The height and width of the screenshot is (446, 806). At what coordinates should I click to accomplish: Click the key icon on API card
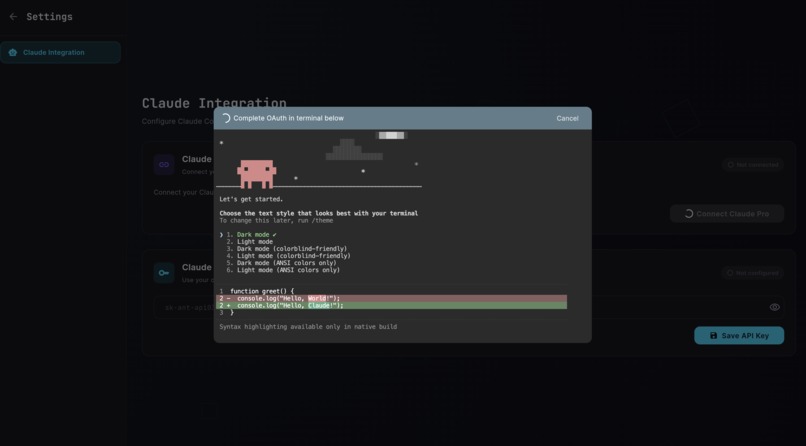(164, 273)
